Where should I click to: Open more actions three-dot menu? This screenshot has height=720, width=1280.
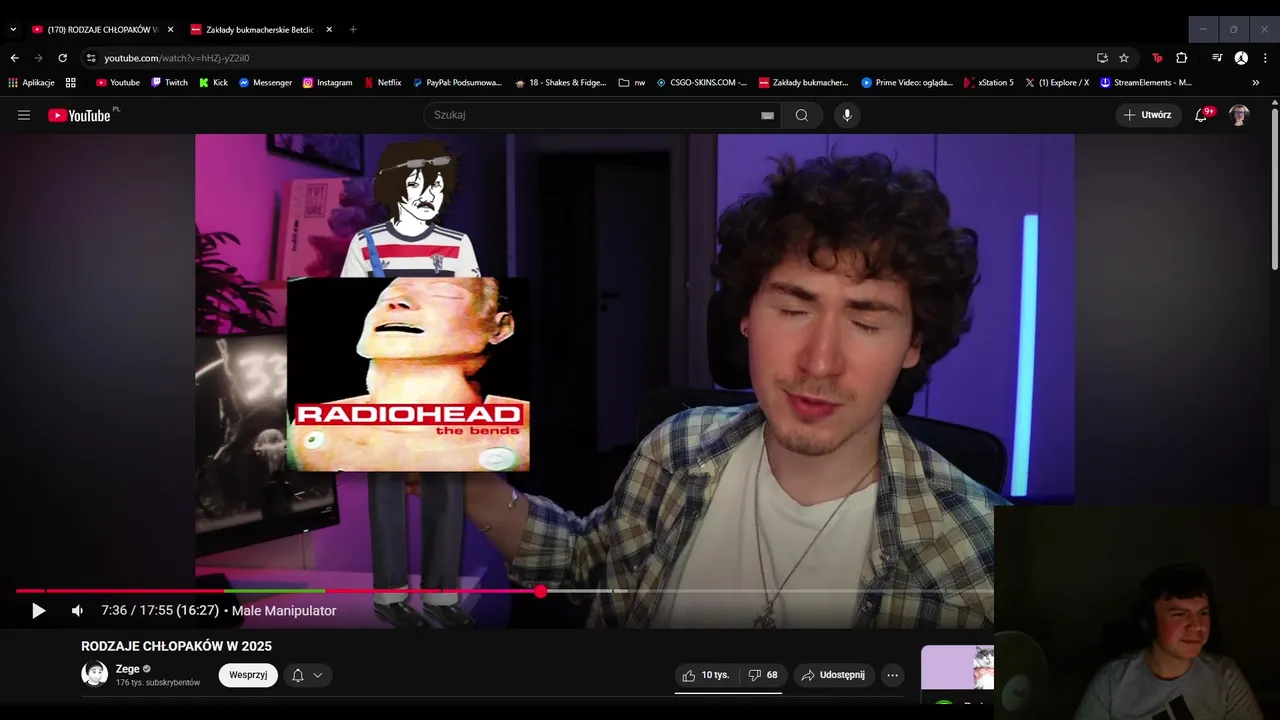click(x=892, y=675)
